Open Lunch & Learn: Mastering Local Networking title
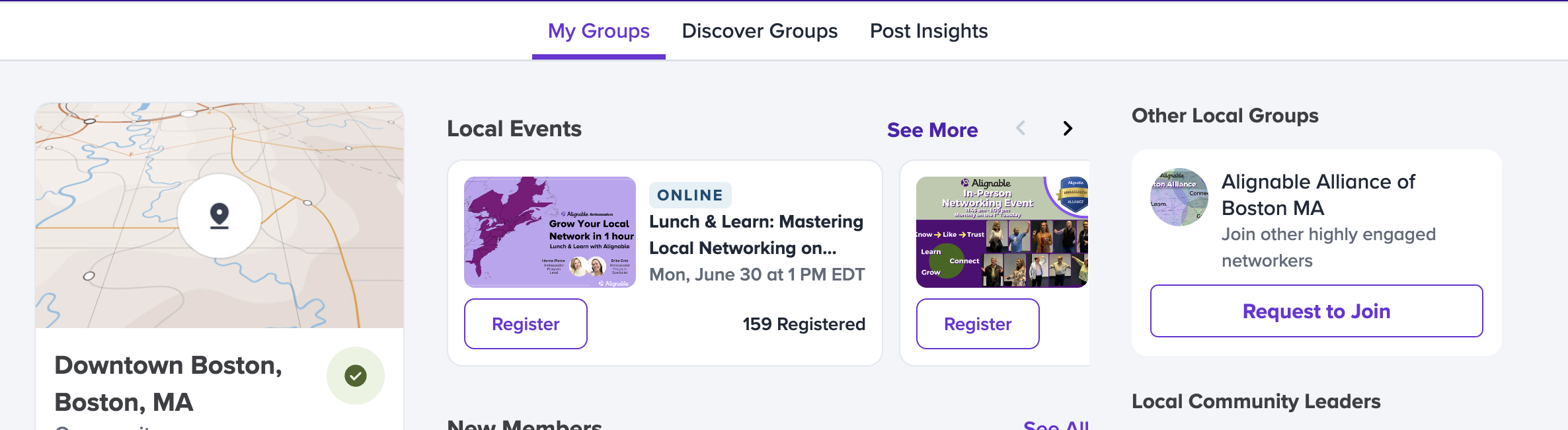The height and width of the screenshot is (430, 1568). [756, 235]
